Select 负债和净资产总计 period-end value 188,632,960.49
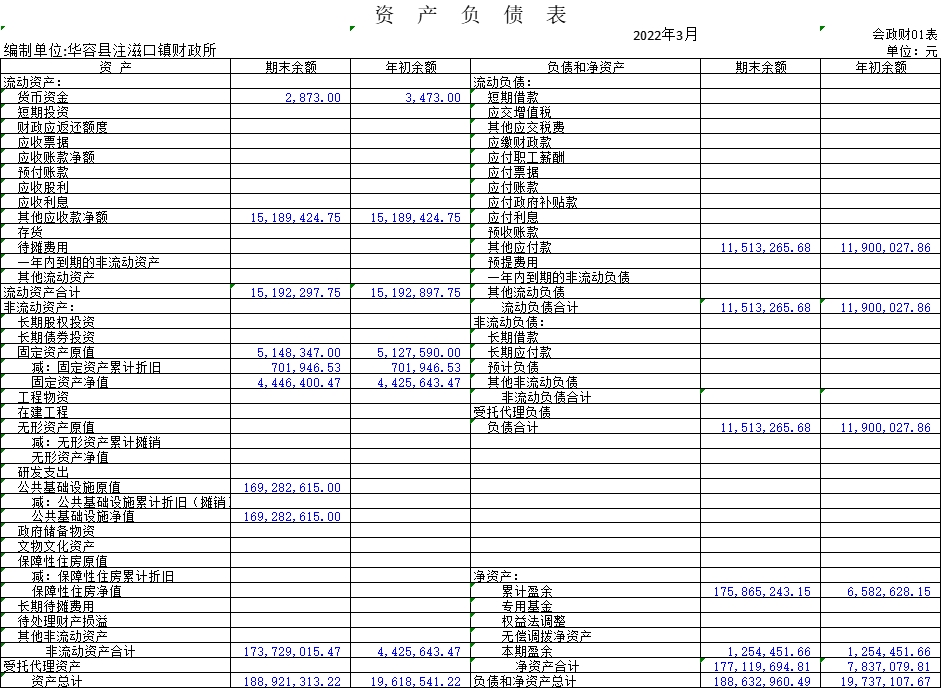Screen dimensions: 941x688 [x=762, y=681]
